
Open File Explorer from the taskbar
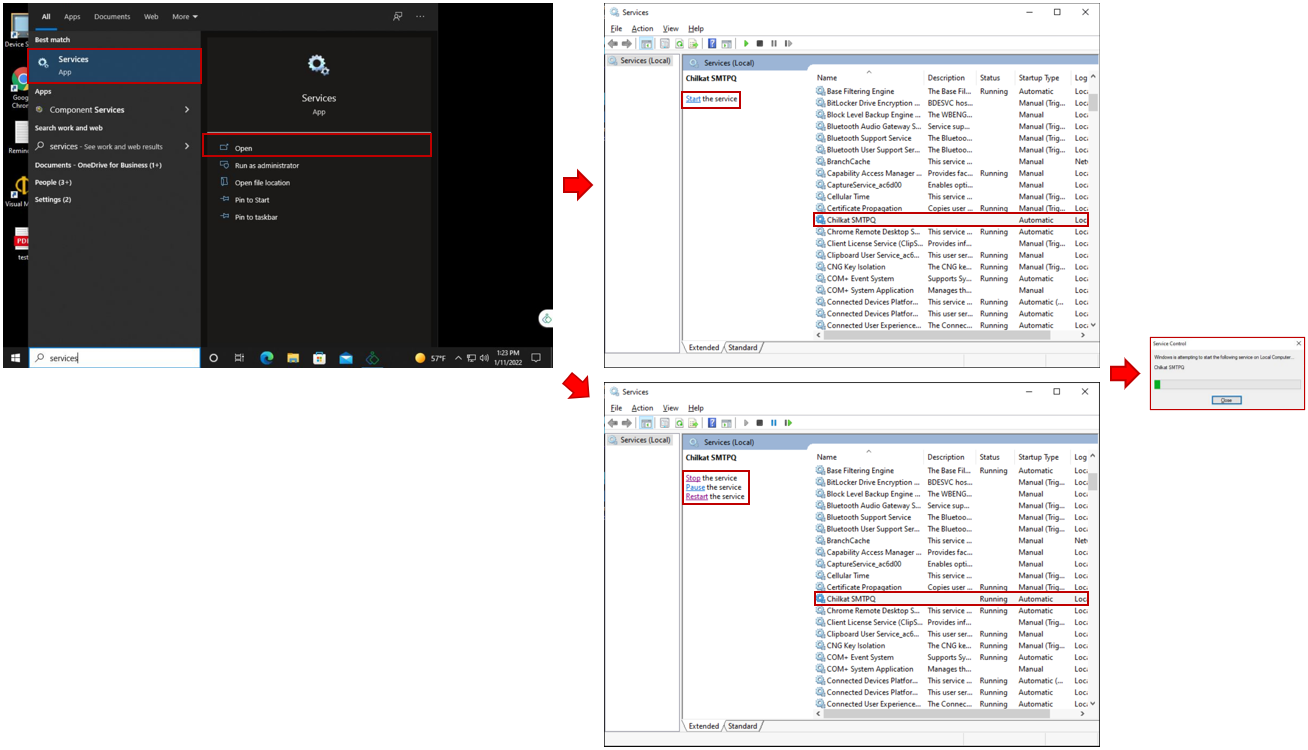coord(293,358)
